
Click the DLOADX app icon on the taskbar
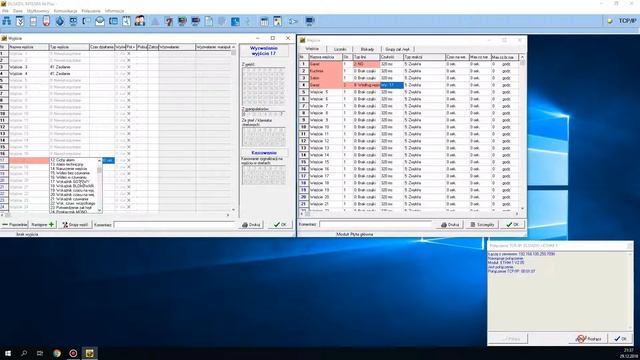tap(89, 353)
